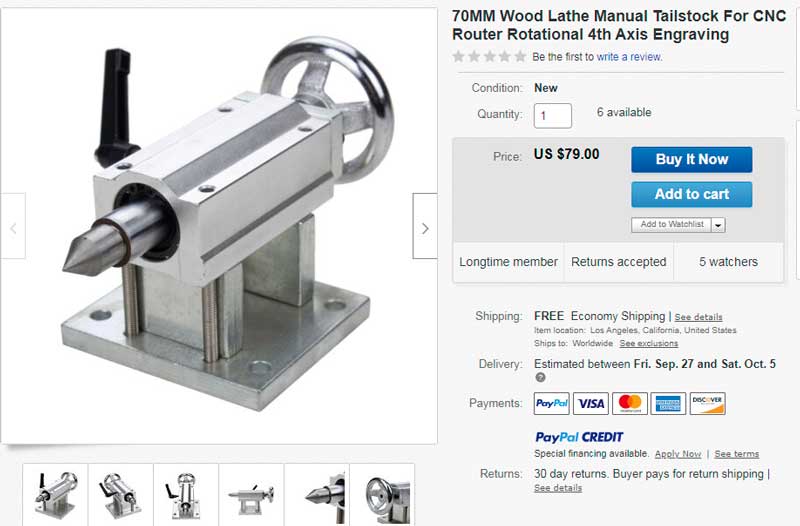
Task: Expand the Add to Watchlist dropdown arrow
Action: tap(718, 225)
